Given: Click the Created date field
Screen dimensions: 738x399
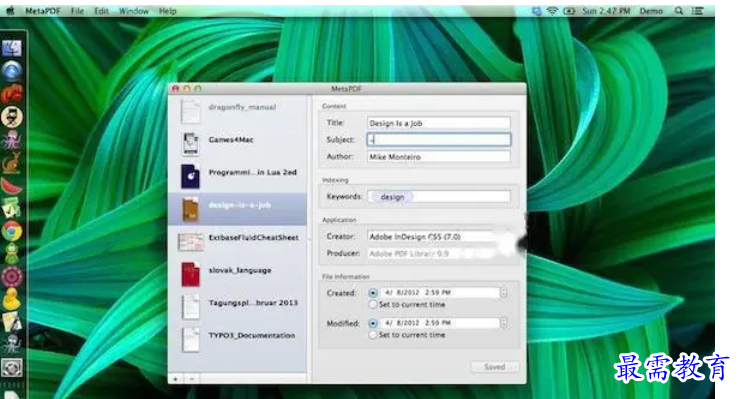Looking at the screenshot, I should pos(440,293).
